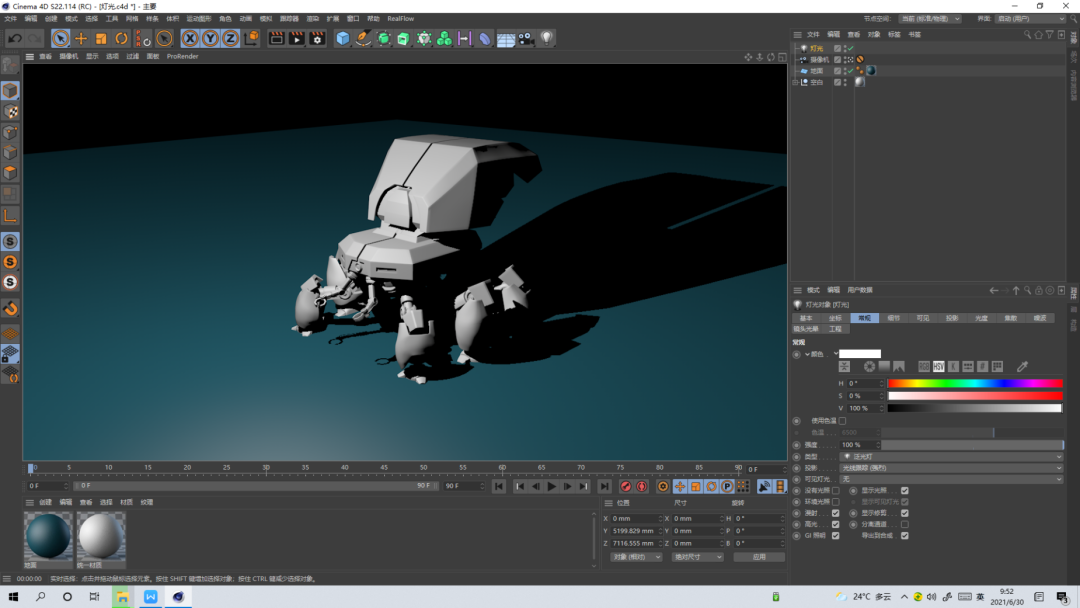Open the 投影 shadow type dropdown
The width and height of the screenshot is (1080, 608).
952,468
